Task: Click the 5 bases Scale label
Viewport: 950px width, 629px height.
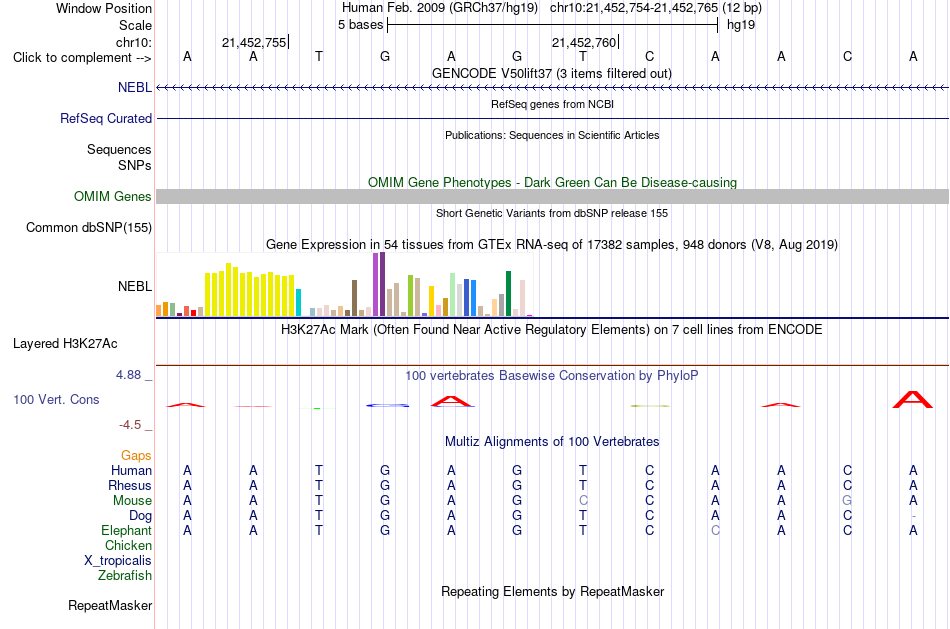Action: click(x=360, y=25)
